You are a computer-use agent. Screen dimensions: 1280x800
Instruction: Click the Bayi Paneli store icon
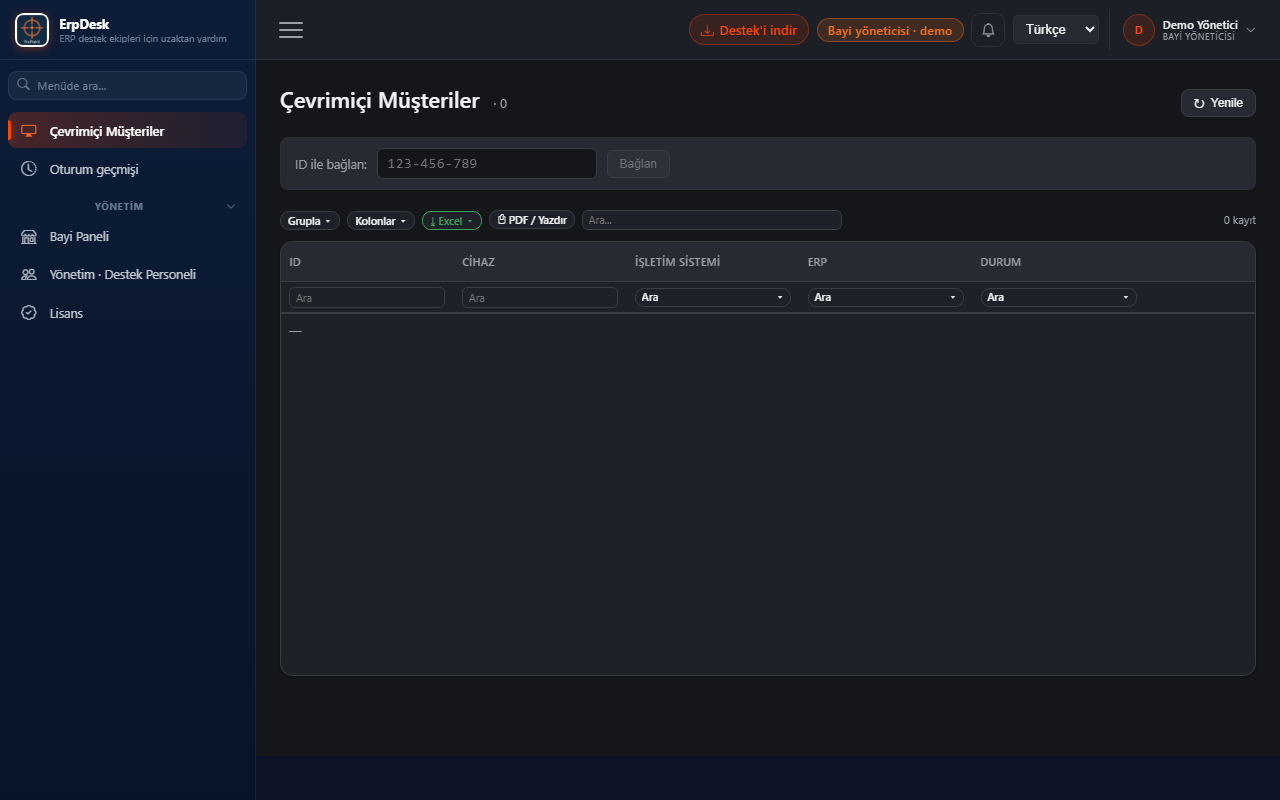point(29,237)
